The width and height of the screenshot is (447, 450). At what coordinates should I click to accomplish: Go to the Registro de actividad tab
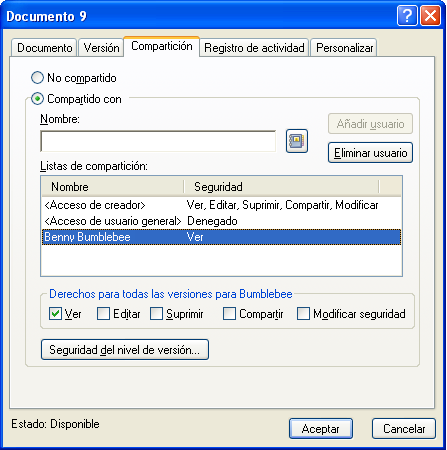click(x=254, y=48)
